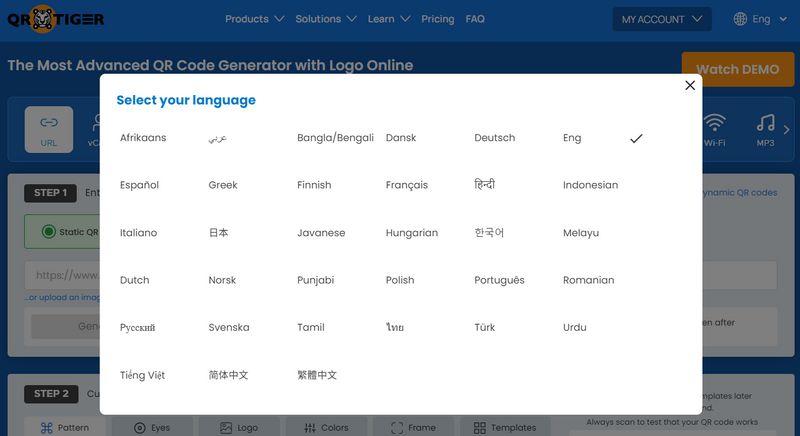Choose Traditional Chinese (繁體中文)
The height and width of the screenshot is (436, 800).
point(317,375)
